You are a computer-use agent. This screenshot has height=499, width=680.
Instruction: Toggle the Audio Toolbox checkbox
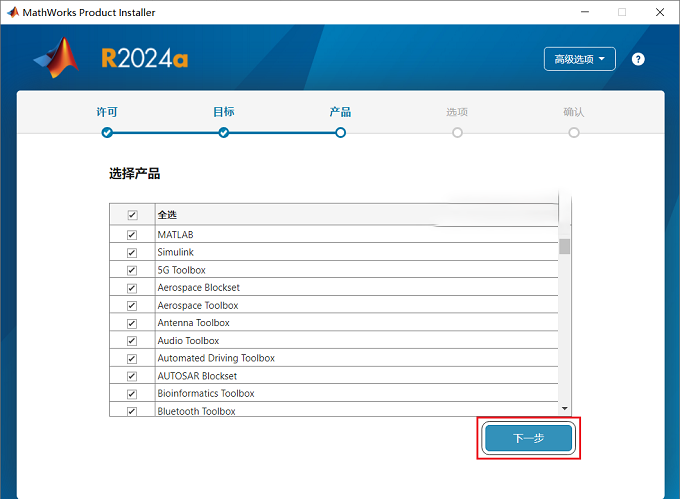pos(132,341)
